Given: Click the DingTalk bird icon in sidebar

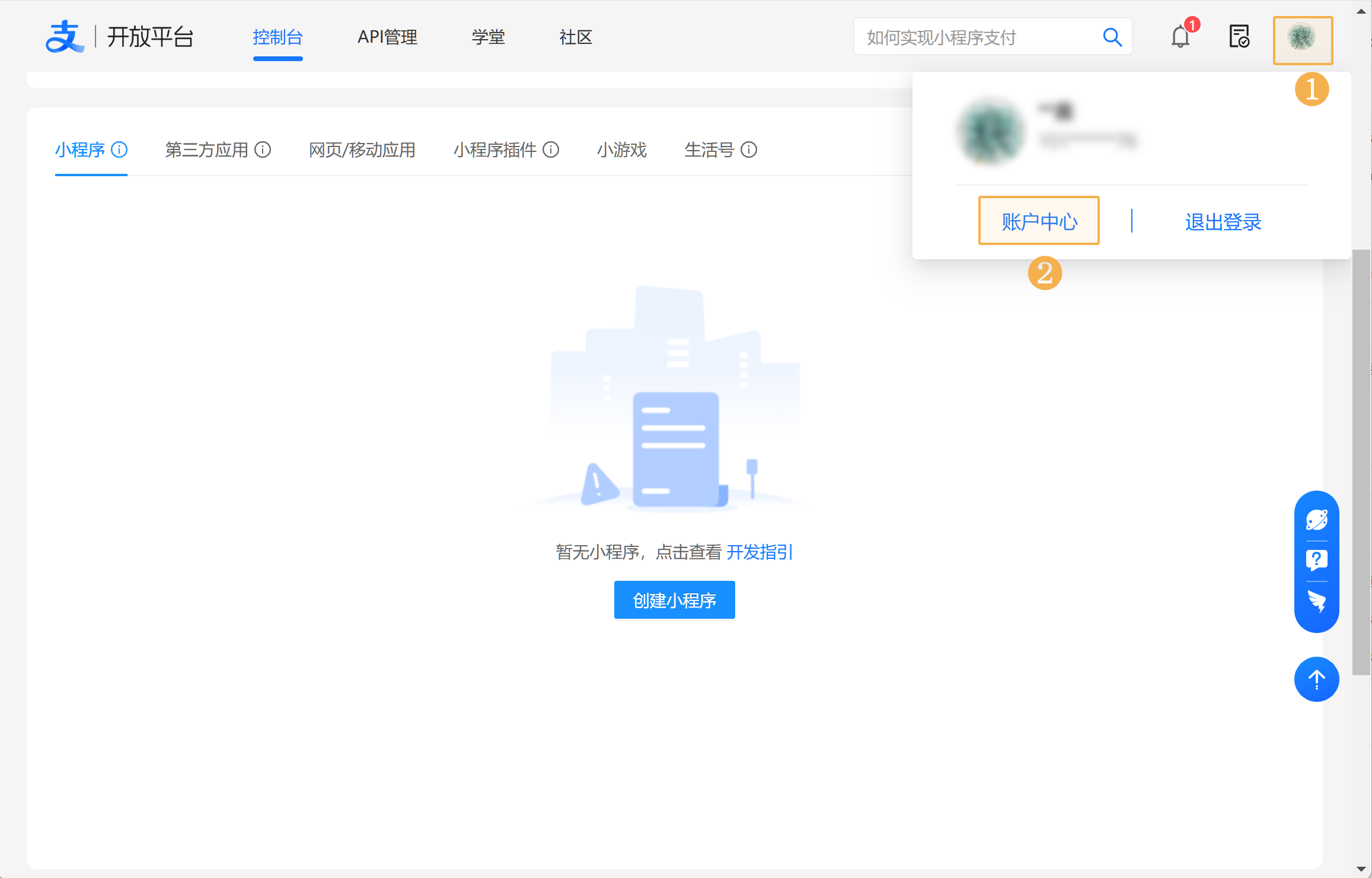Looking at the screenshot, I should point(1316,602).
